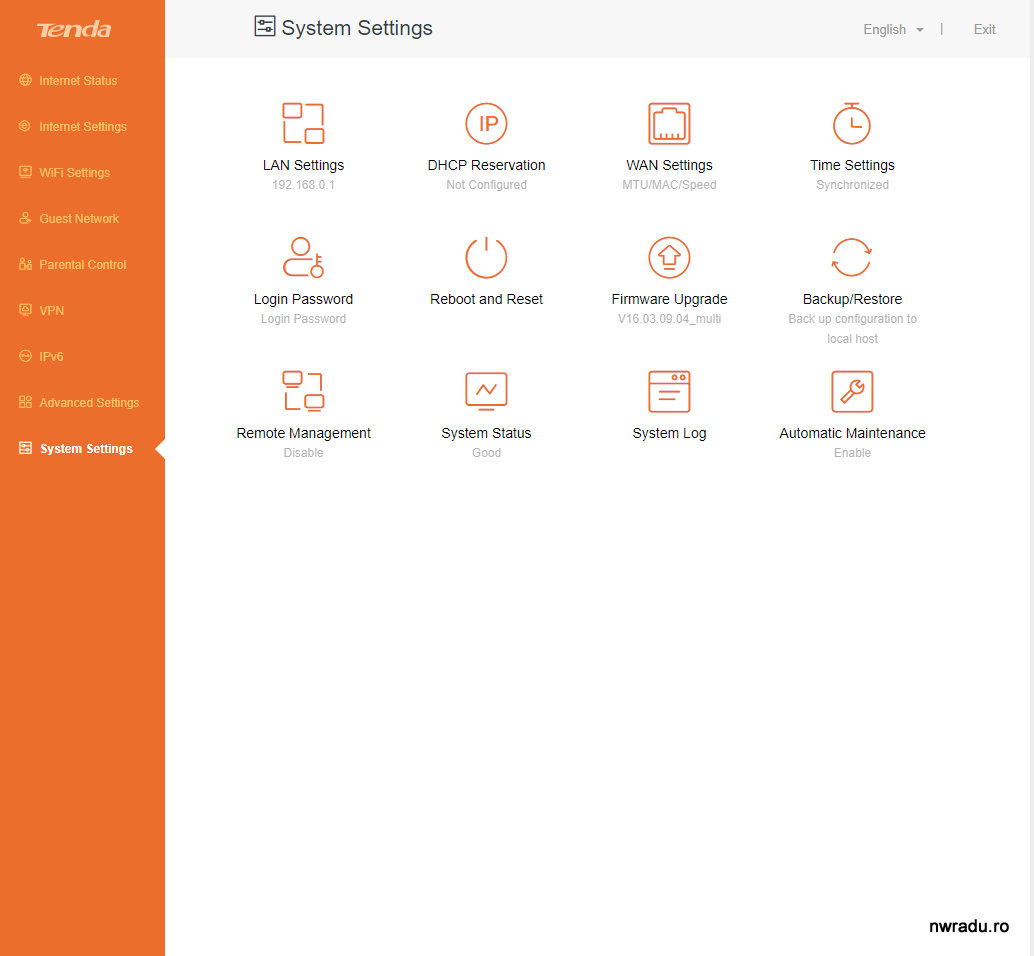Open the Login Password icon
This screenshot has height=956, width=1034.
coord(303,258)
